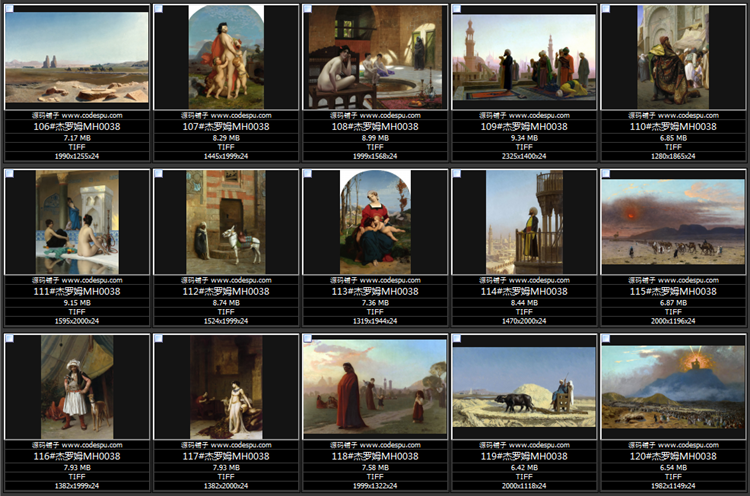Select the 107#杰罗姆MH0038 painting thumbnail
The width and height of the screenshot is (750, 496).
[x=226, y=57]
